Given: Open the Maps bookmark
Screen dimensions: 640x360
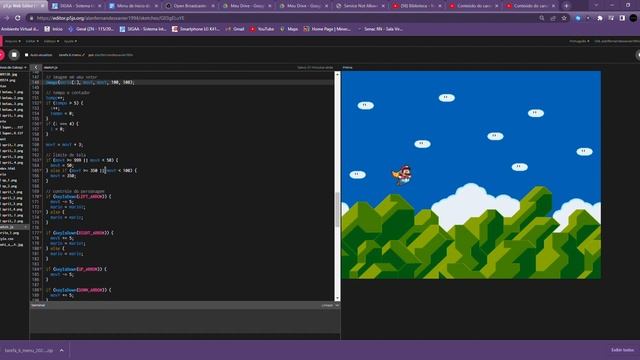Looking at the screenshot, I should pos(289,29).
